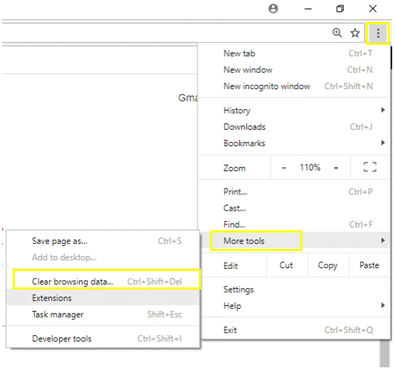Open Settings from the menu

coord(294,289)
